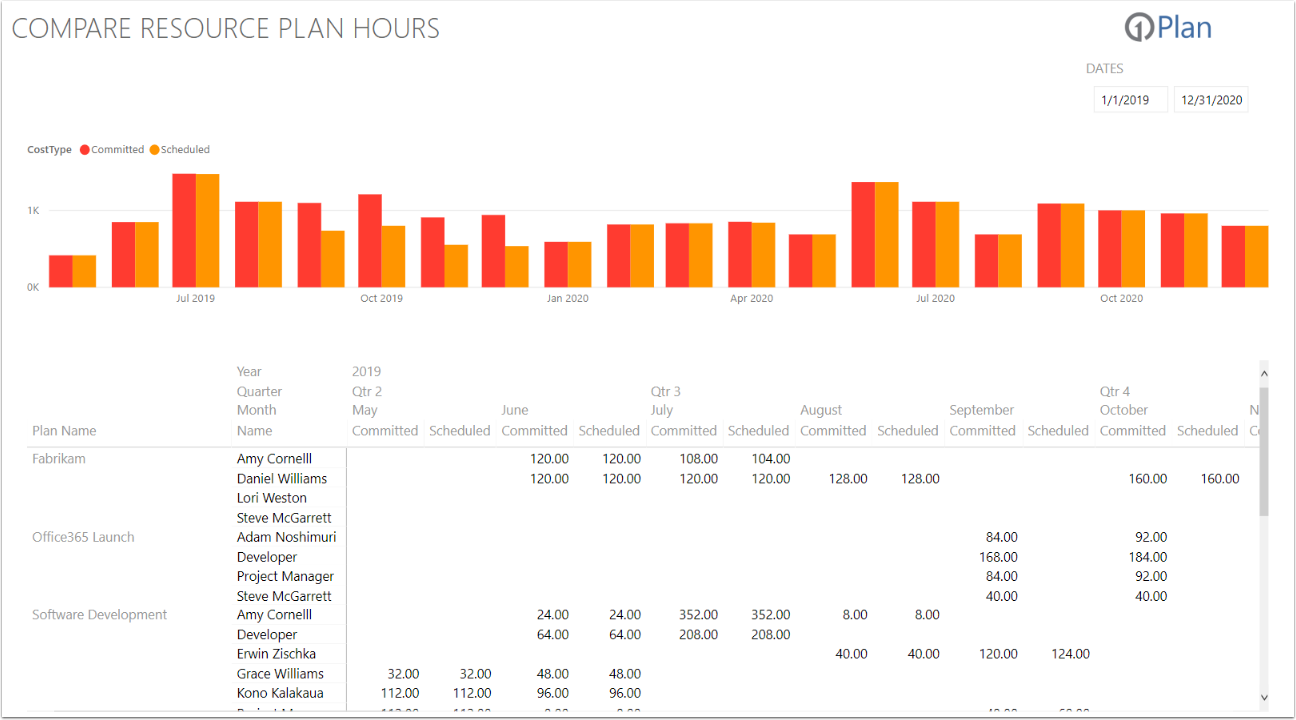Screen dimensions: 1296x720
Task: Select the "Fabrikam" plan row
Action: click(x=59, y=459)
